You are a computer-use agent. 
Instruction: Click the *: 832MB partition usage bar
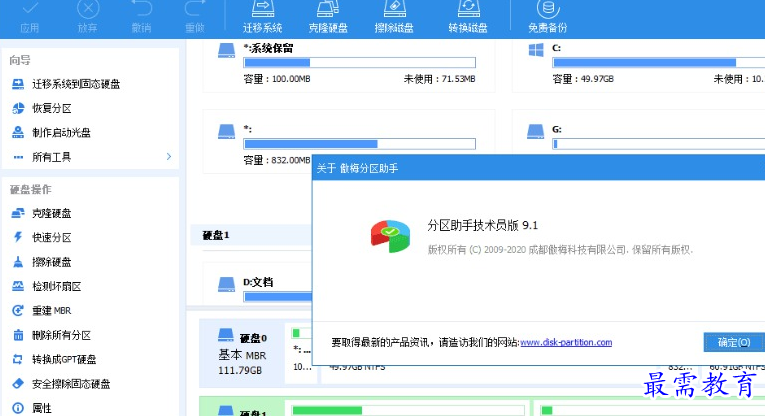[360, 144]
